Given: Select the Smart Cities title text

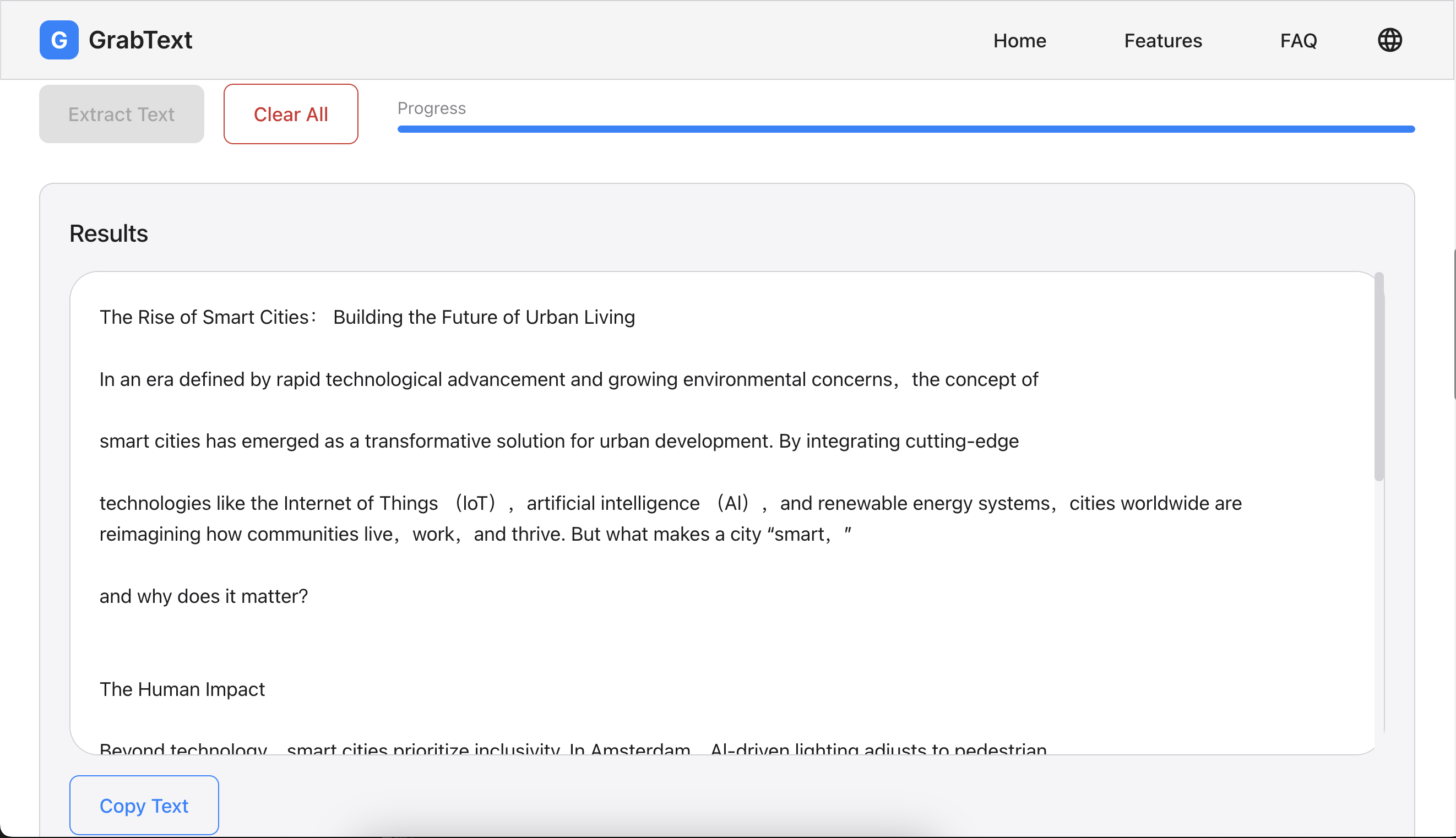Looking at the screenshot, I should point(367,317).
